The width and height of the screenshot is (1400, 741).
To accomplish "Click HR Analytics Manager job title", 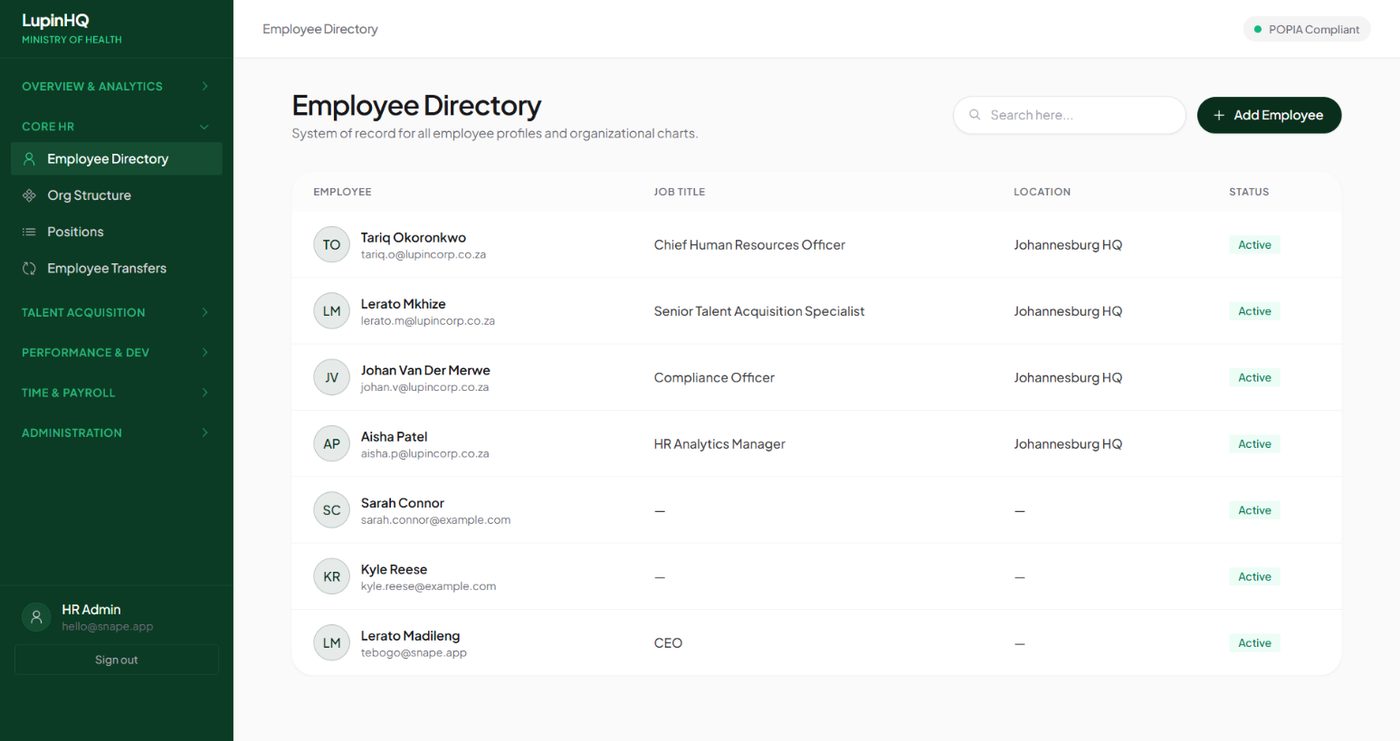I will [719, 444].
